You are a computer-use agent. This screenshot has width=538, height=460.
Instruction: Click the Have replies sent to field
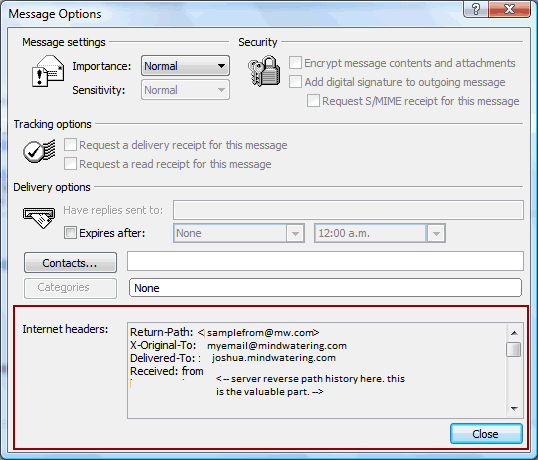tap(348, 210)
